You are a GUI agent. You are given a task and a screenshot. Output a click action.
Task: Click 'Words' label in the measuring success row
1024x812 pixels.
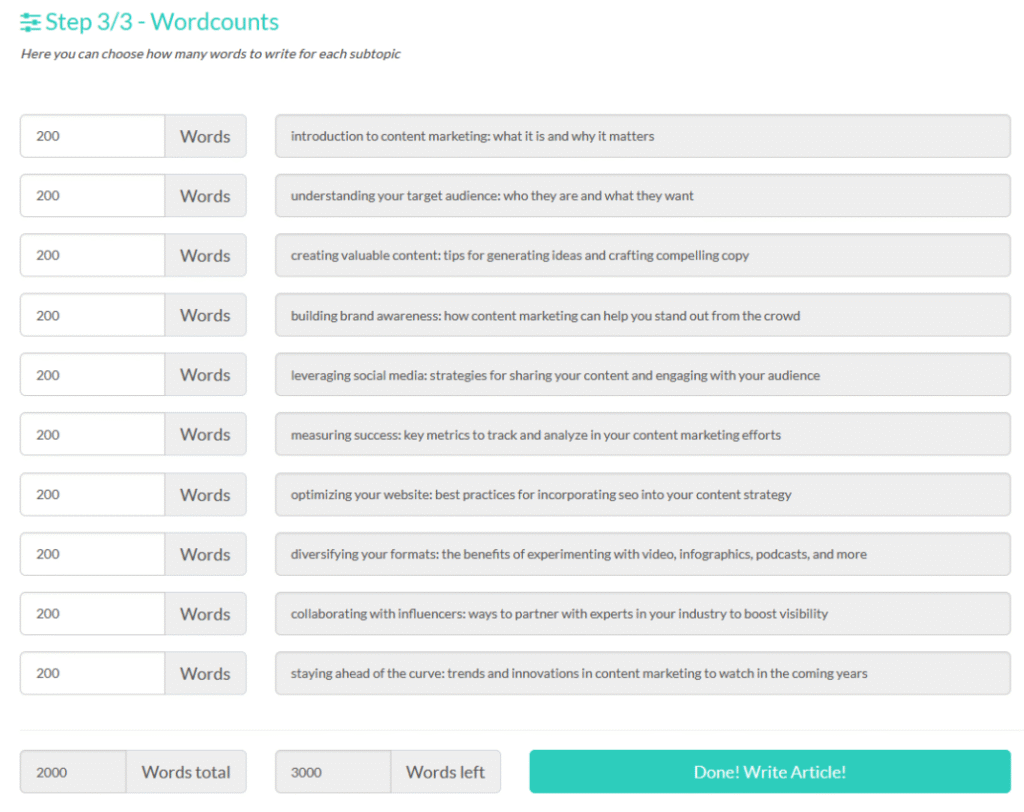[205, 434]
